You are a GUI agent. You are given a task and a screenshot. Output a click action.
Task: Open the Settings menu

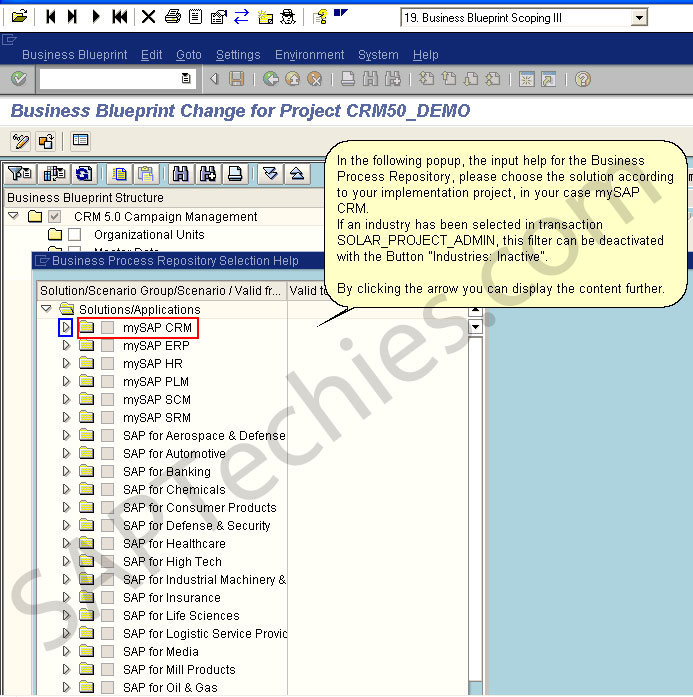(x=238, y=55)
